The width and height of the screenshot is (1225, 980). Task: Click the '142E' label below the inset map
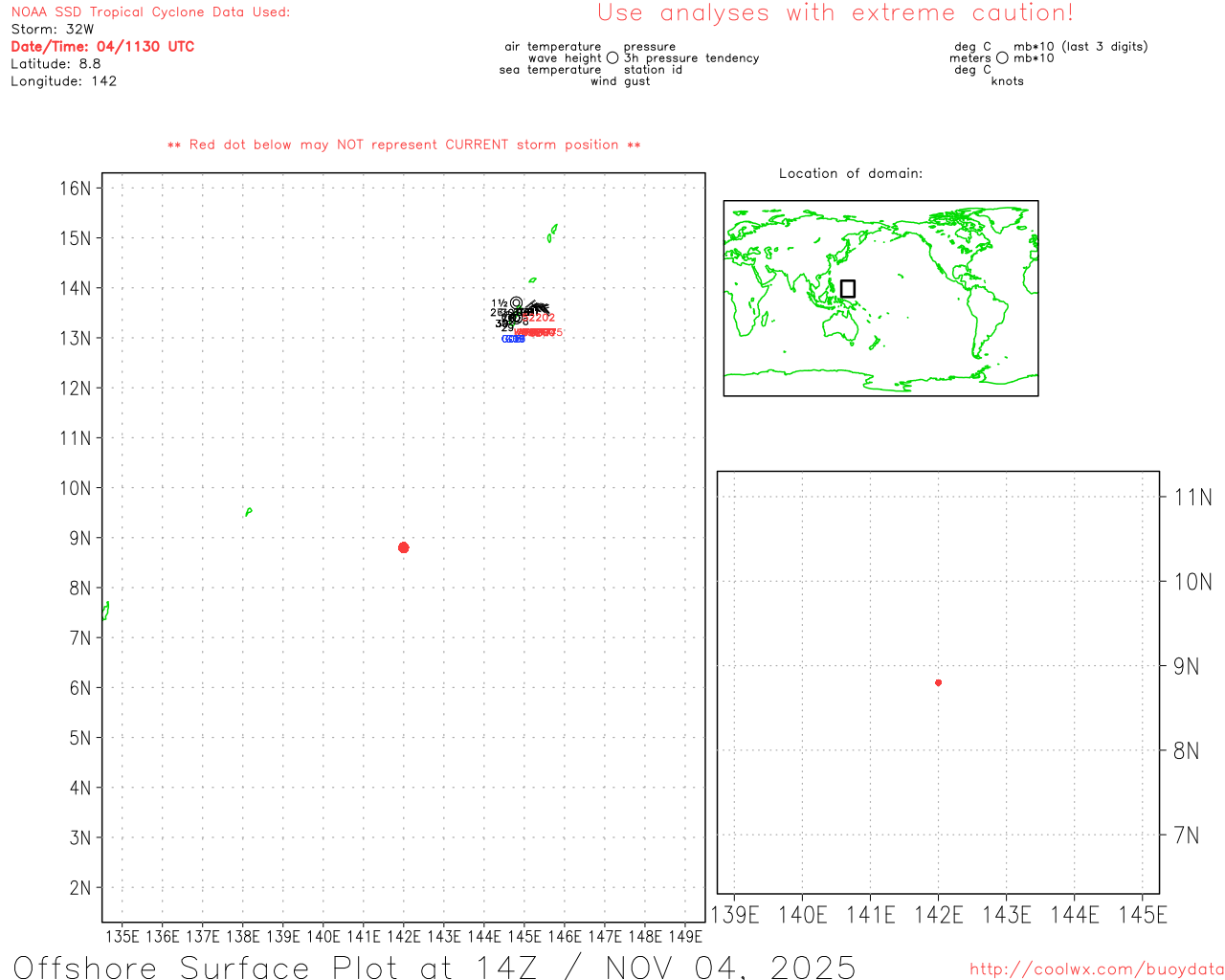point(939,915)
